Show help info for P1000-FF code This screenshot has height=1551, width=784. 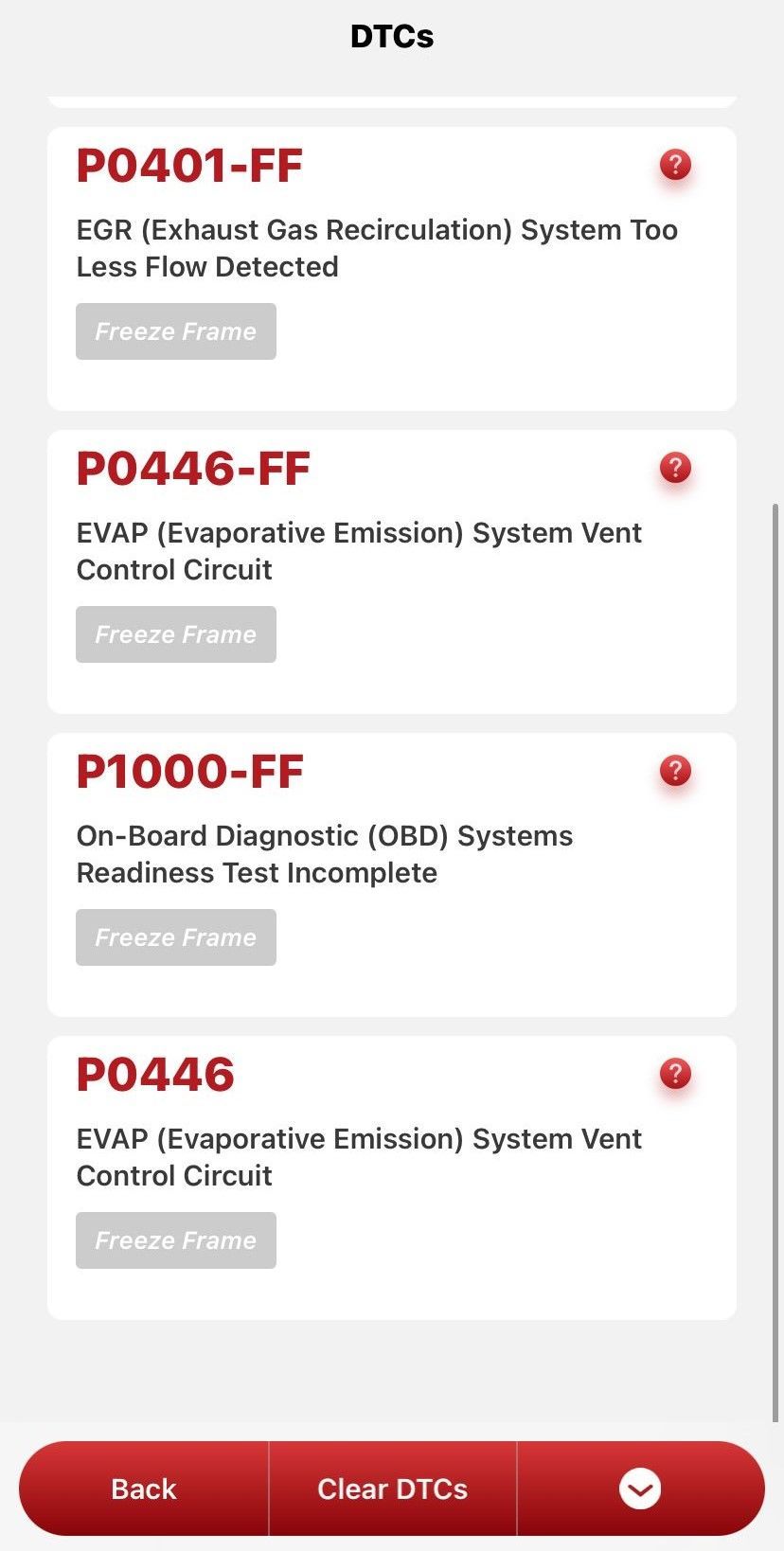pyautogui.click(x=675, y=771)
